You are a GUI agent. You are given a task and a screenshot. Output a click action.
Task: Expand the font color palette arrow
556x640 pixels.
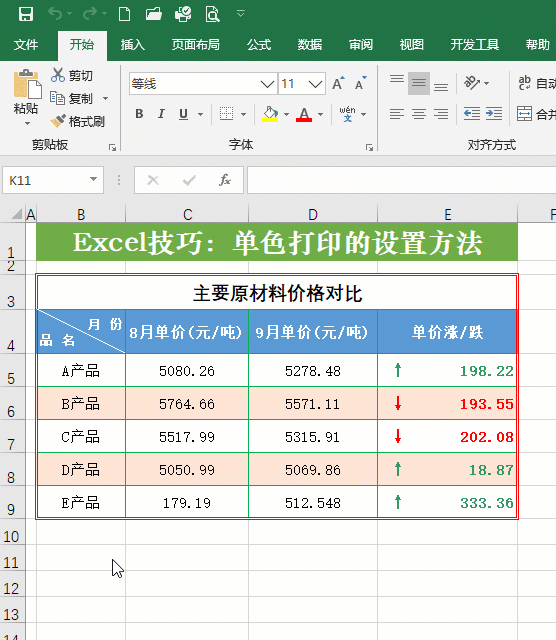click(320, 114)
